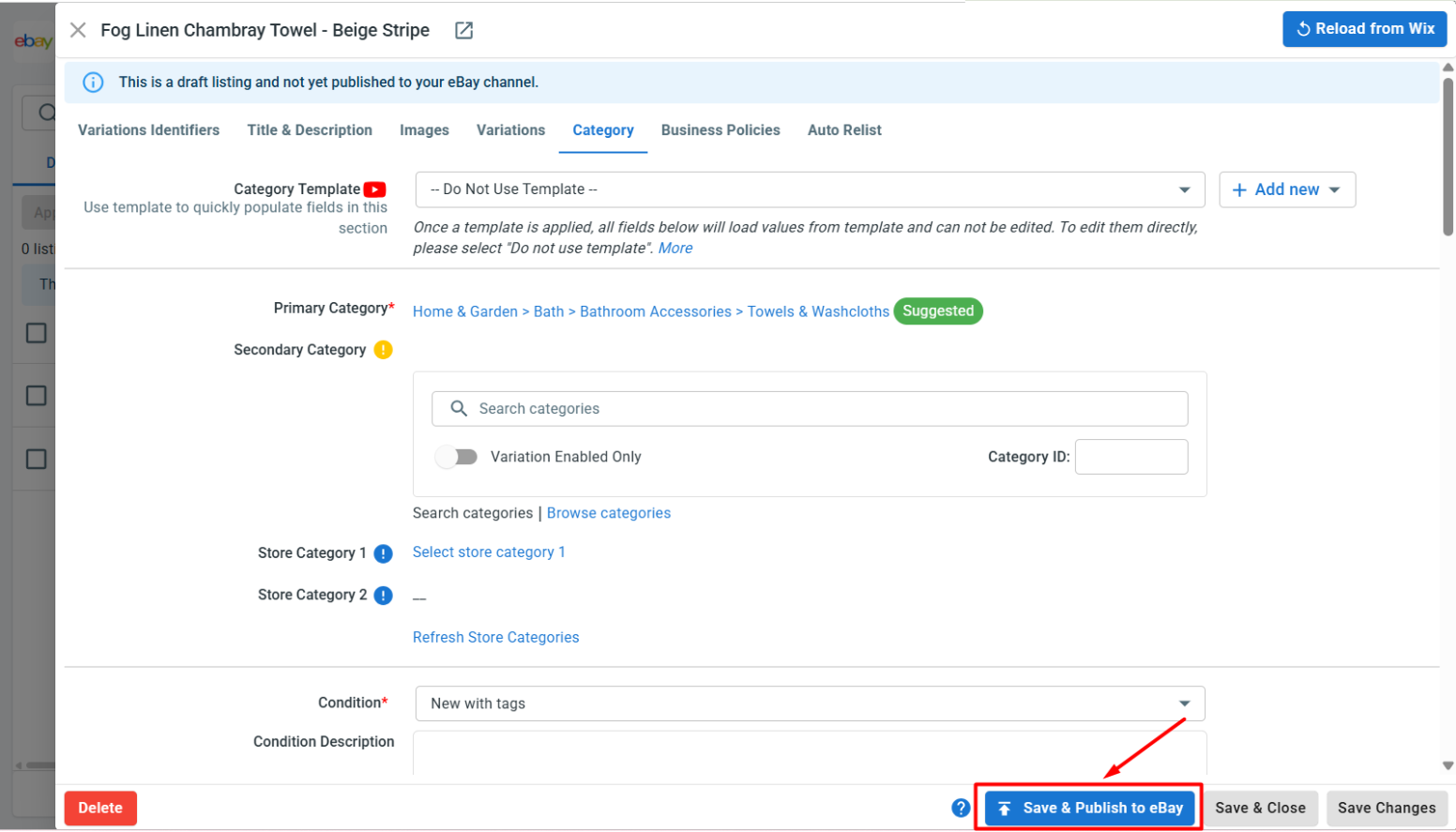
Task: Close the listing editor with X icon
Action: click(78, 30)
